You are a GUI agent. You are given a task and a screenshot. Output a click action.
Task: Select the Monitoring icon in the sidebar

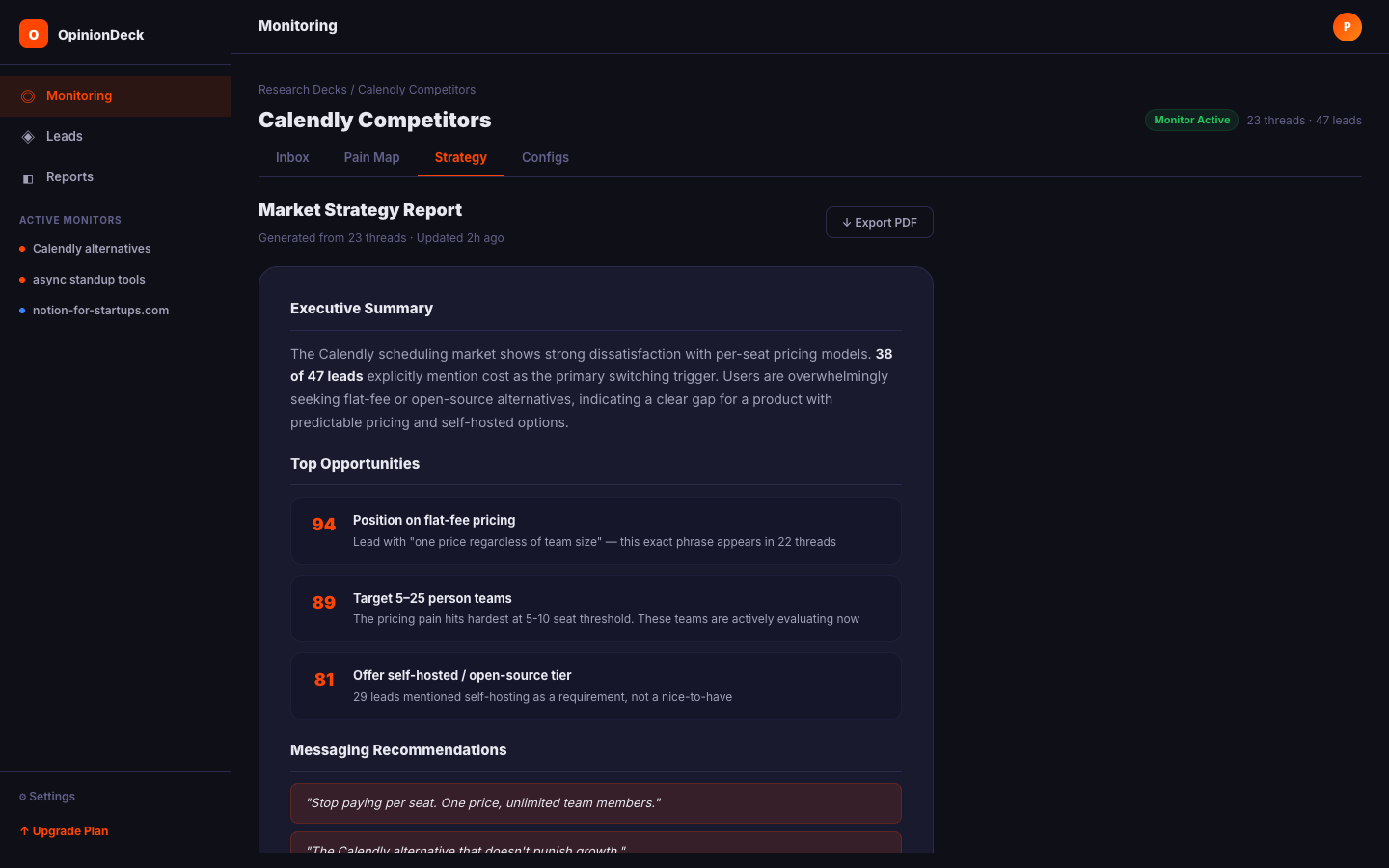tap(28, 95)
